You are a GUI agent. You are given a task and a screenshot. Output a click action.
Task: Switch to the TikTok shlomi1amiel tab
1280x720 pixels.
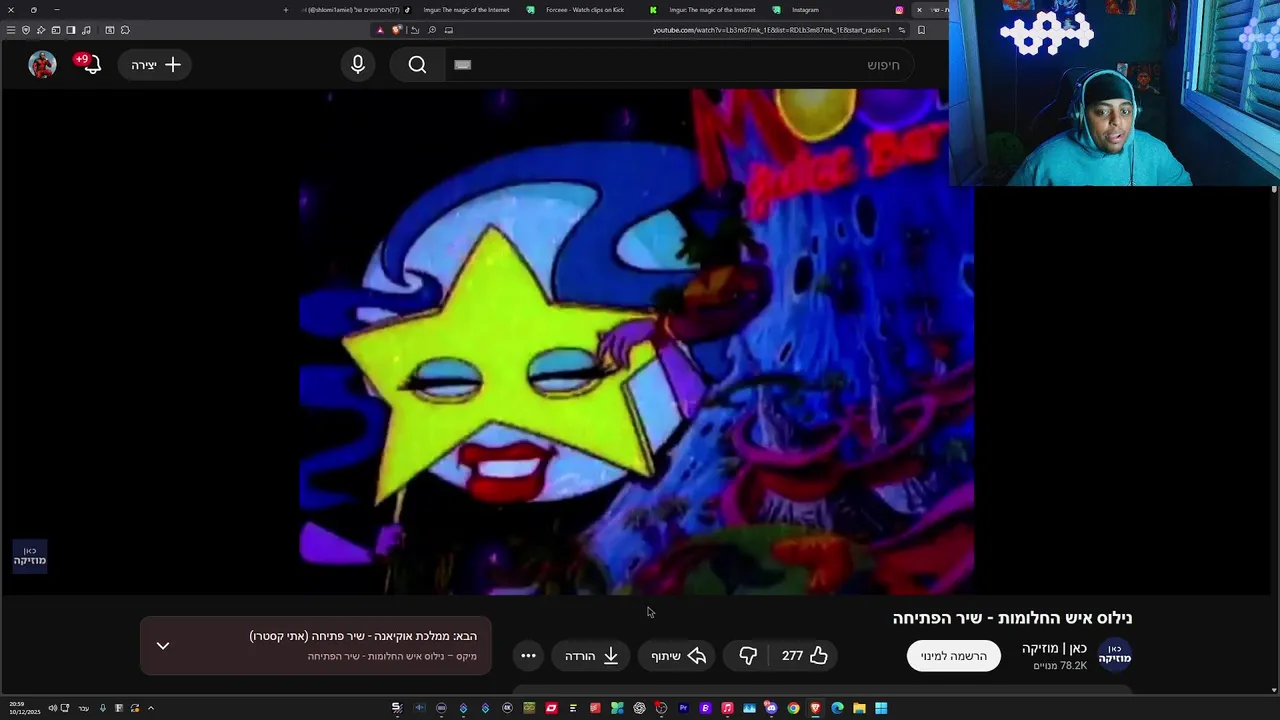[x=355, y=10]
